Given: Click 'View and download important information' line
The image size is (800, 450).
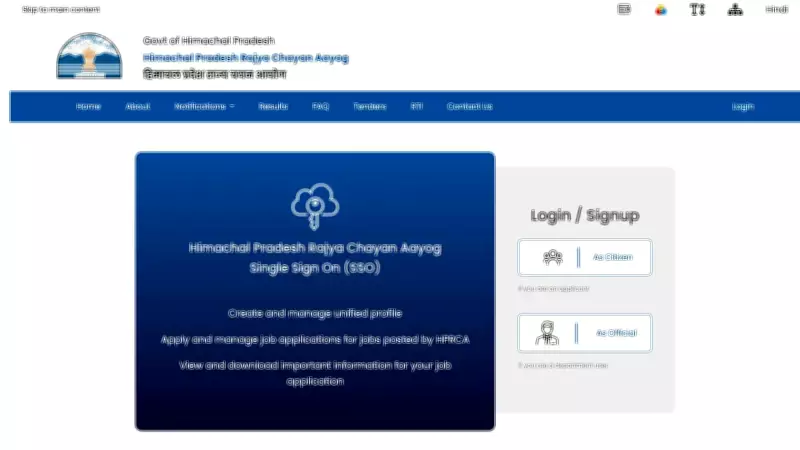Looking at the screenshot, I should click(315, 373).
